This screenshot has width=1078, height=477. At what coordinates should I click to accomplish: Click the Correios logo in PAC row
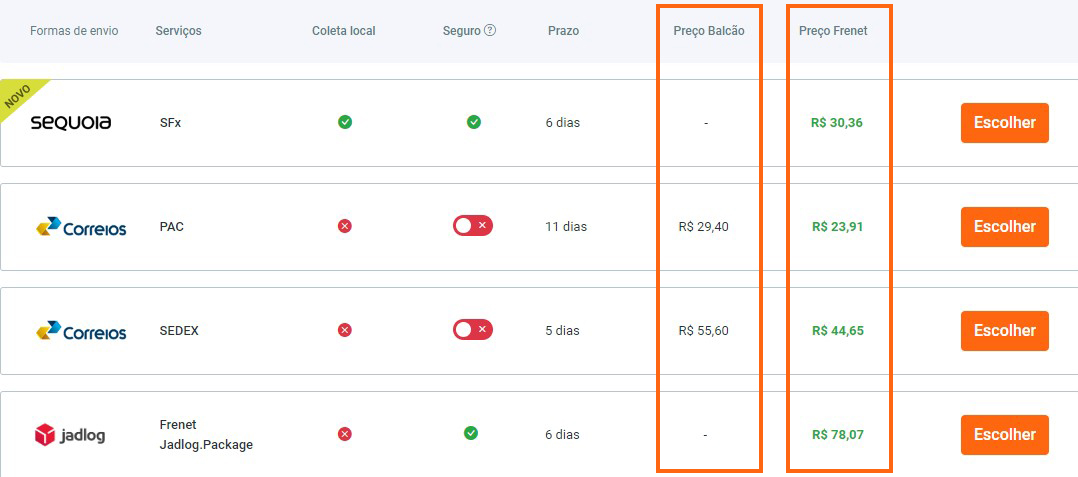[81, 227]
